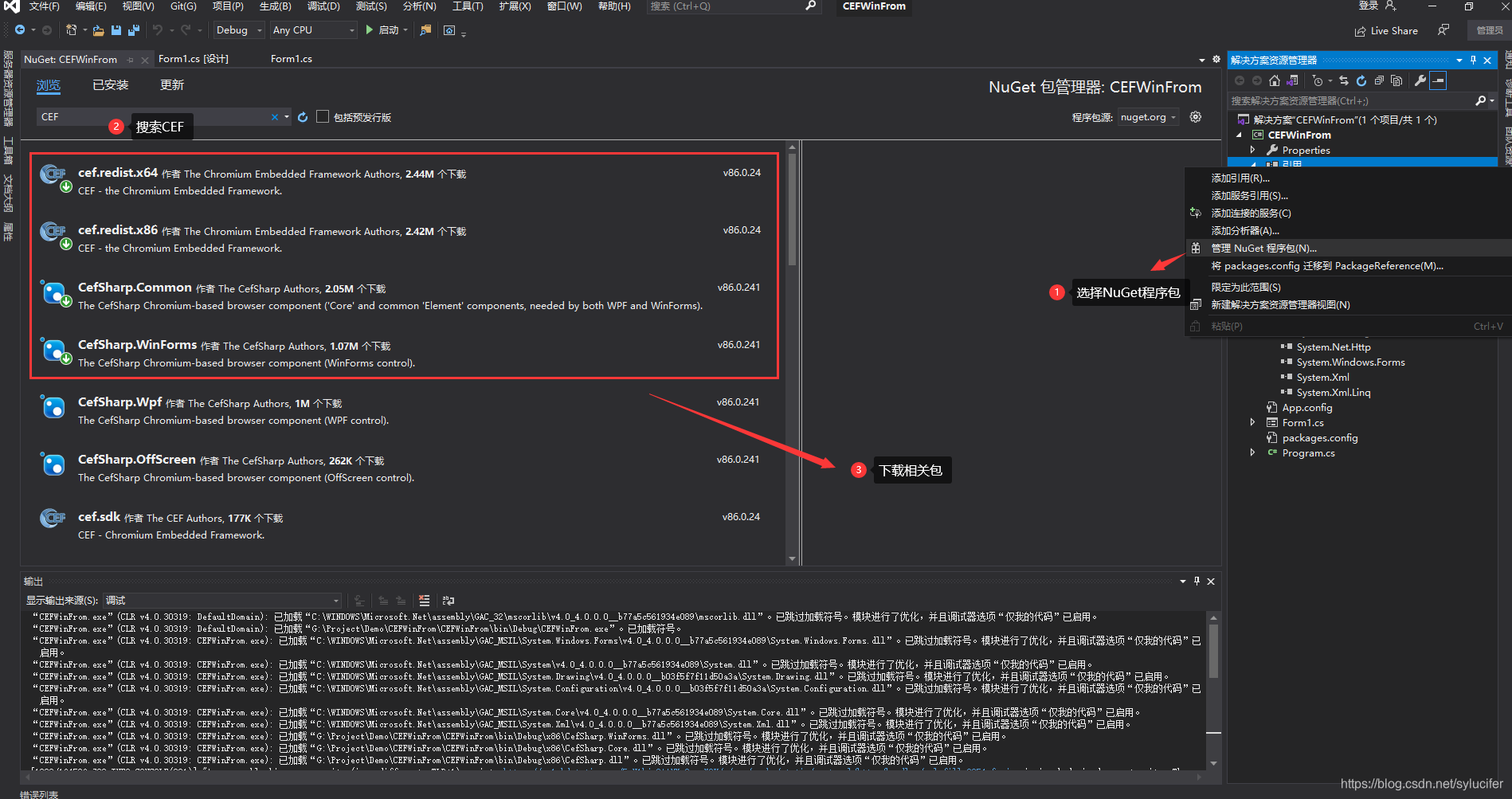Open the nuget.org package source dropdown
Image resolution: width=1512 pixels, height=799 pixels.
coord(1149,117)
